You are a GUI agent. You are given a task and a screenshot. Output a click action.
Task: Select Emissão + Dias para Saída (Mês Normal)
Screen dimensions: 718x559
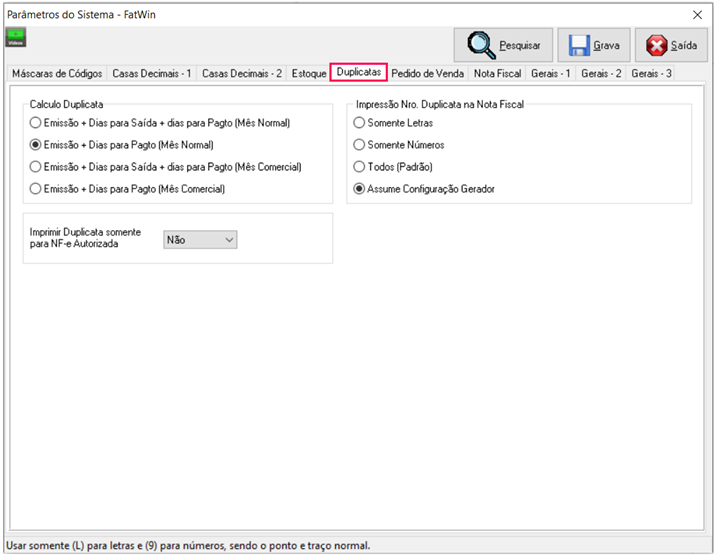[x=37, y=123]
